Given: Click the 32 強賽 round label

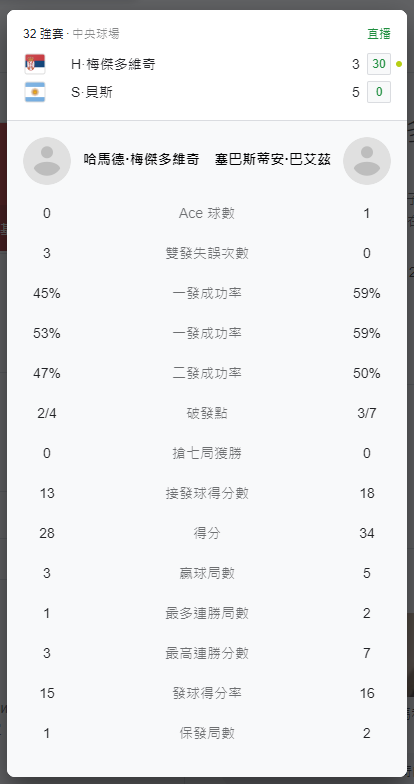Looking at the screenshot, I should [x=44, y=34].
